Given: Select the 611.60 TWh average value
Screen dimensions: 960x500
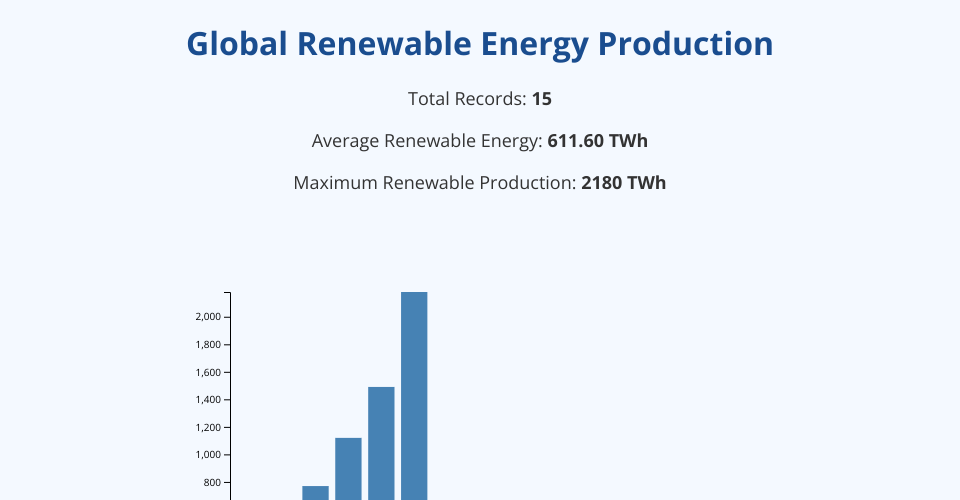Looking at the screenshot, I should (598, 141).
